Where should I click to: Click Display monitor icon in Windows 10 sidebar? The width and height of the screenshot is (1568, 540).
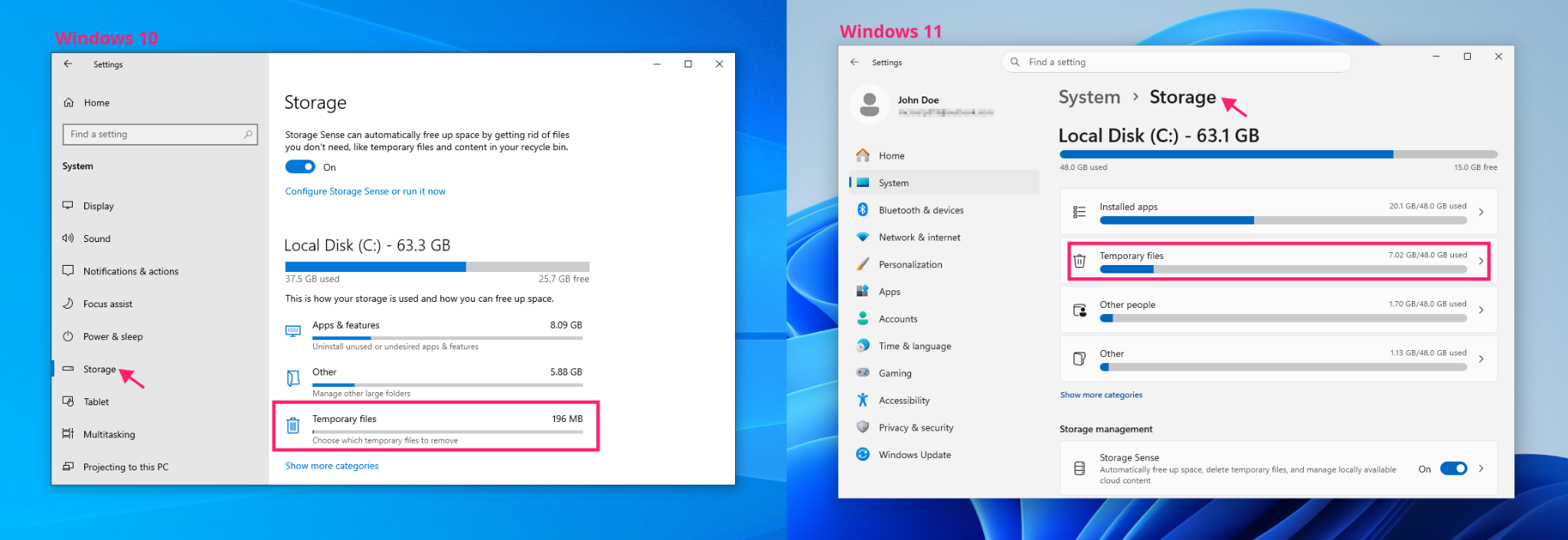point(68,205)
